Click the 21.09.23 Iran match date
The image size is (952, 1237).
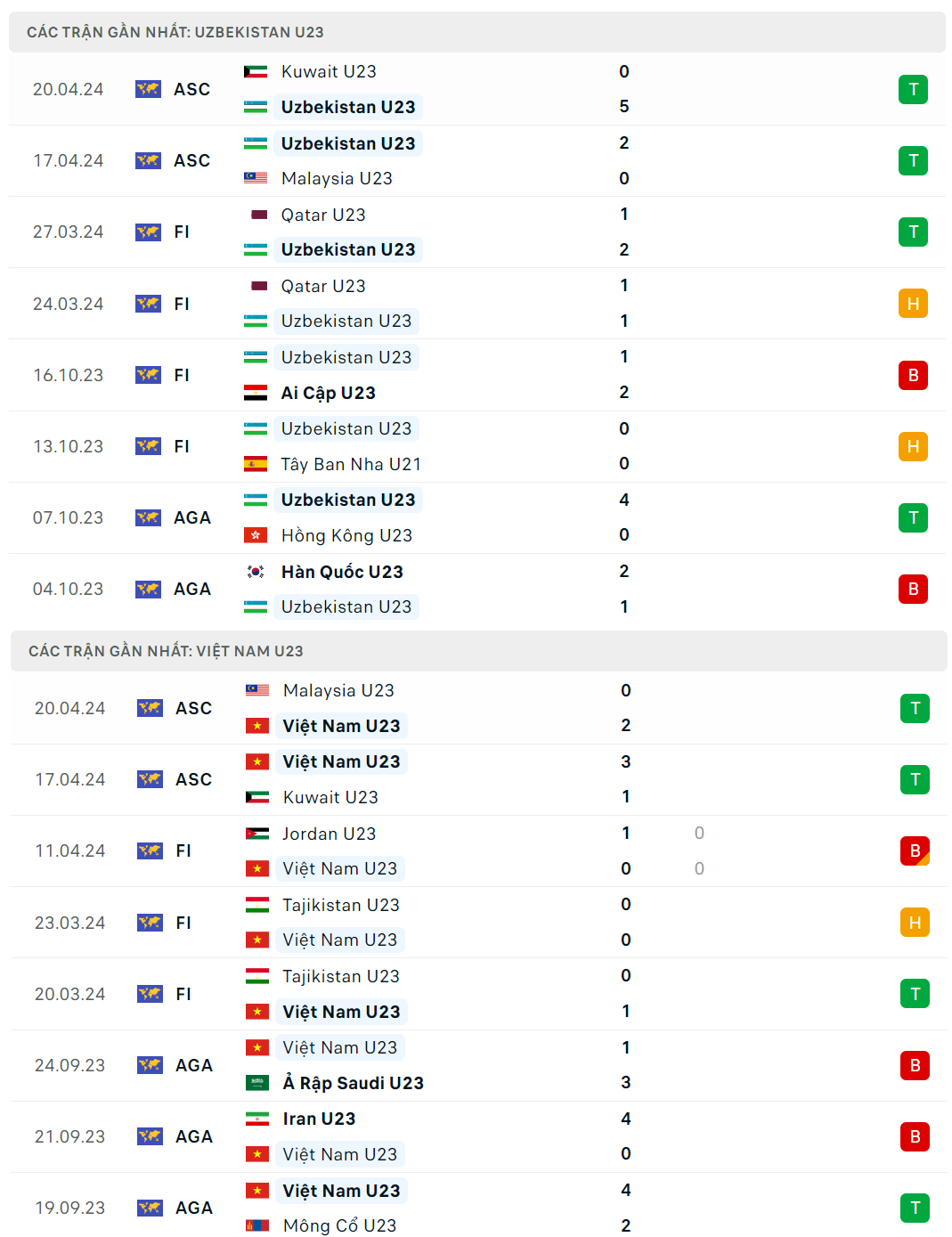(x=69, y=1136)
